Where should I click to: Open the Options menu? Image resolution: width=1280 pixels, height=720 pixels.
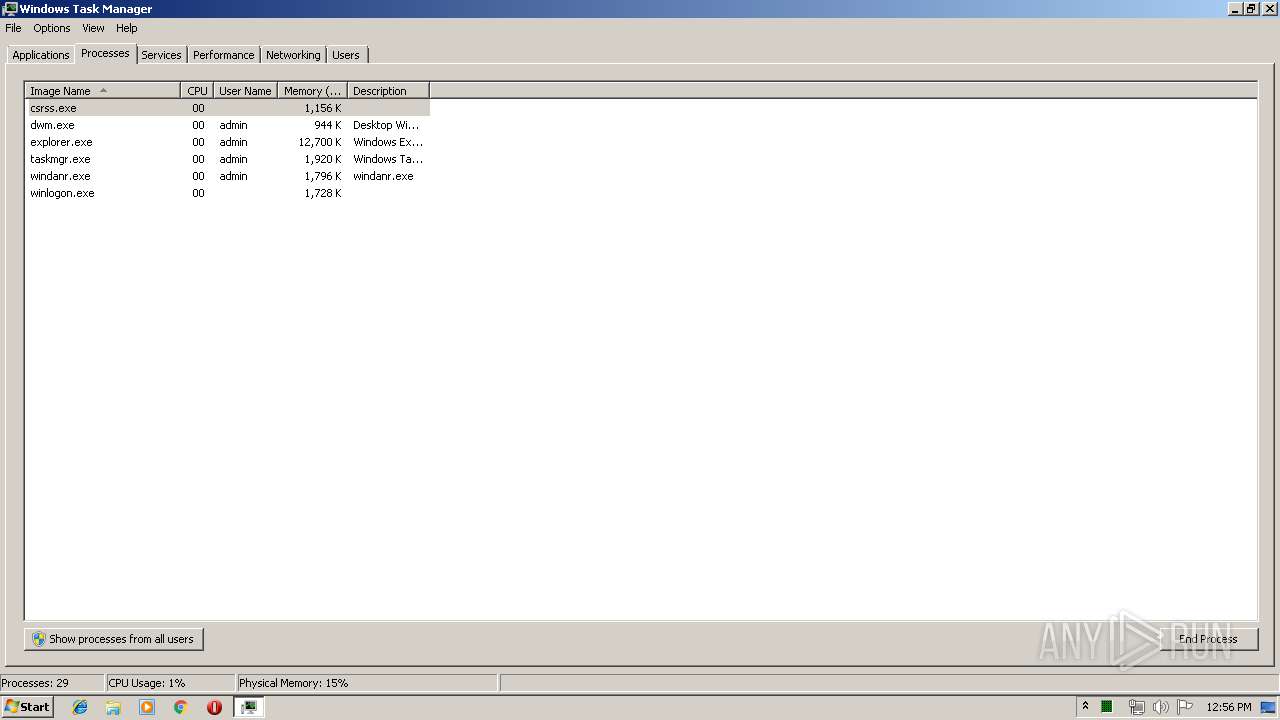(52, 28)
